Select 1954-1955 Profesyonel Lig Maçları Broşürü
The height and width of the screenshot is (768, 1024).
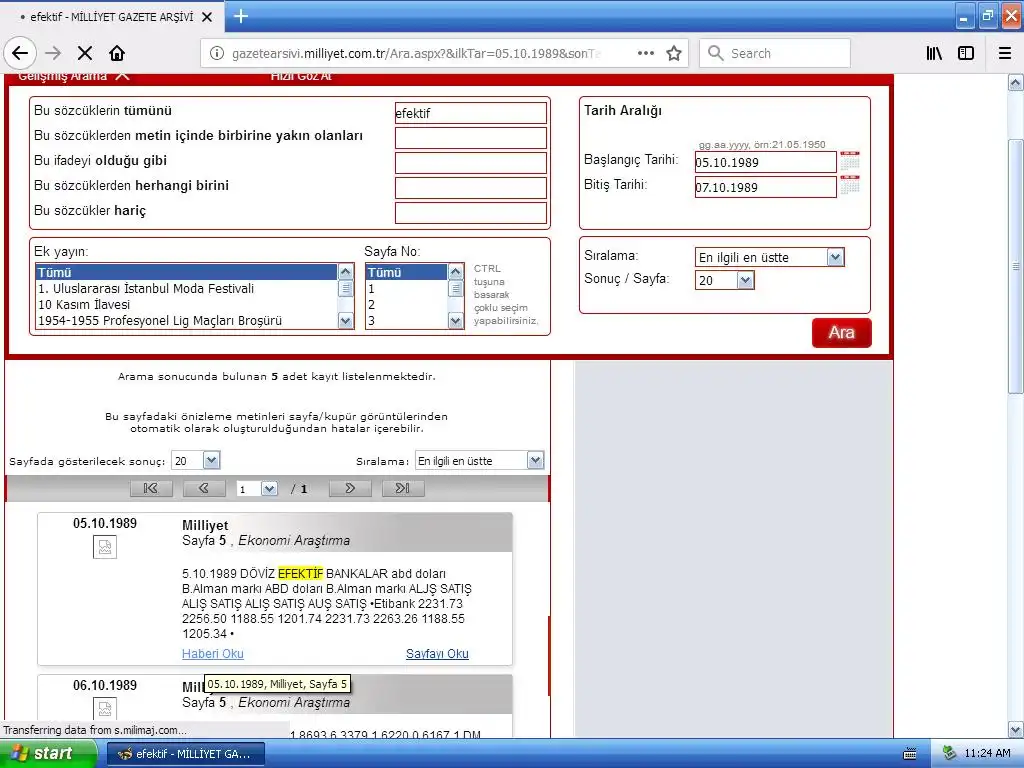[x=186, y=321]
